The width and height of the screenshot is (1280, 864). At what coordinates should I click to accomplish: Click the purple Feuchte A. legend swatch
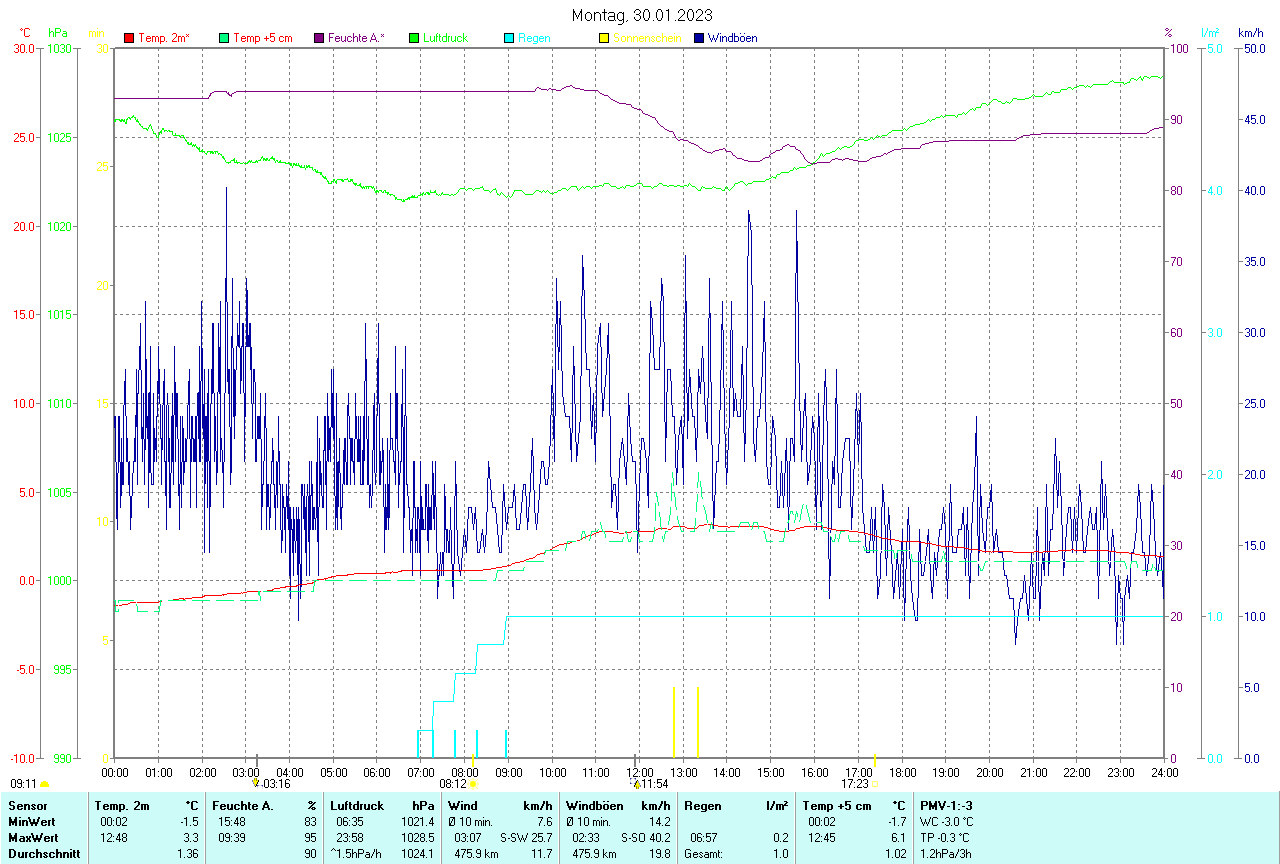point(319,38)
